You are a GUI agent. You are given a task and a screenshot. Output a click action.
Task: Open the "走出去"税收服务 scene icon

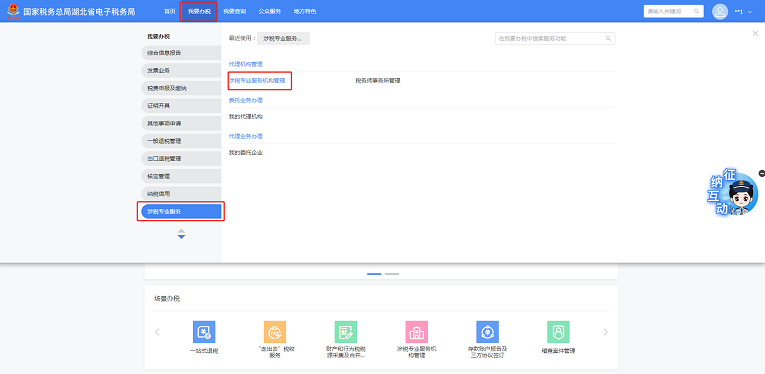pyautogui.click(x=275, y=332)
